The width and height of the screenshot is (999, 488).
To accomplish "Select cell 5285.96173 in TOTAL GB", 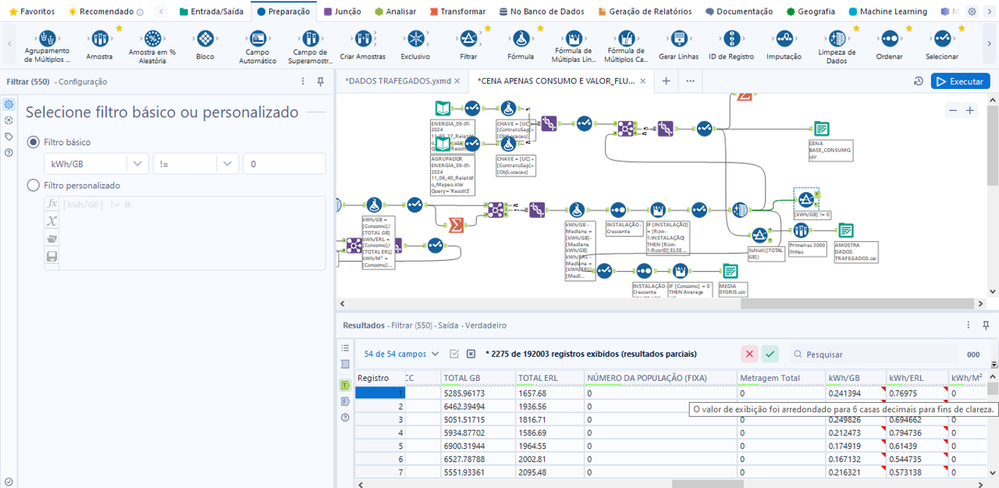I will [478, 393].
